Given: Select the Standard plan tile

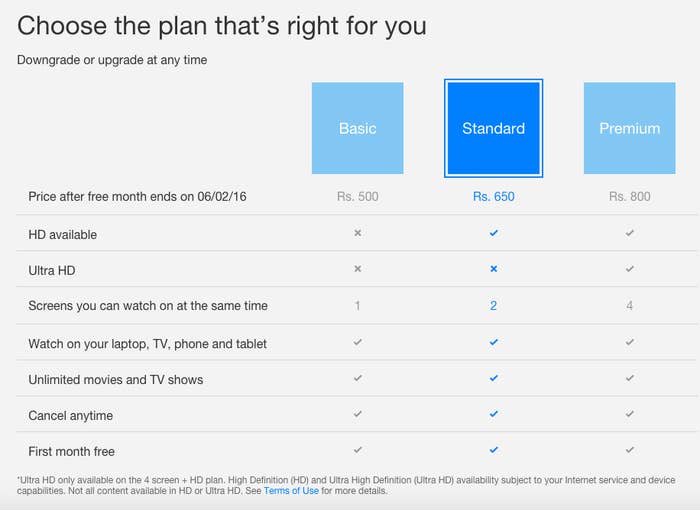Looking at the screenshot, I should pos(493,128).
